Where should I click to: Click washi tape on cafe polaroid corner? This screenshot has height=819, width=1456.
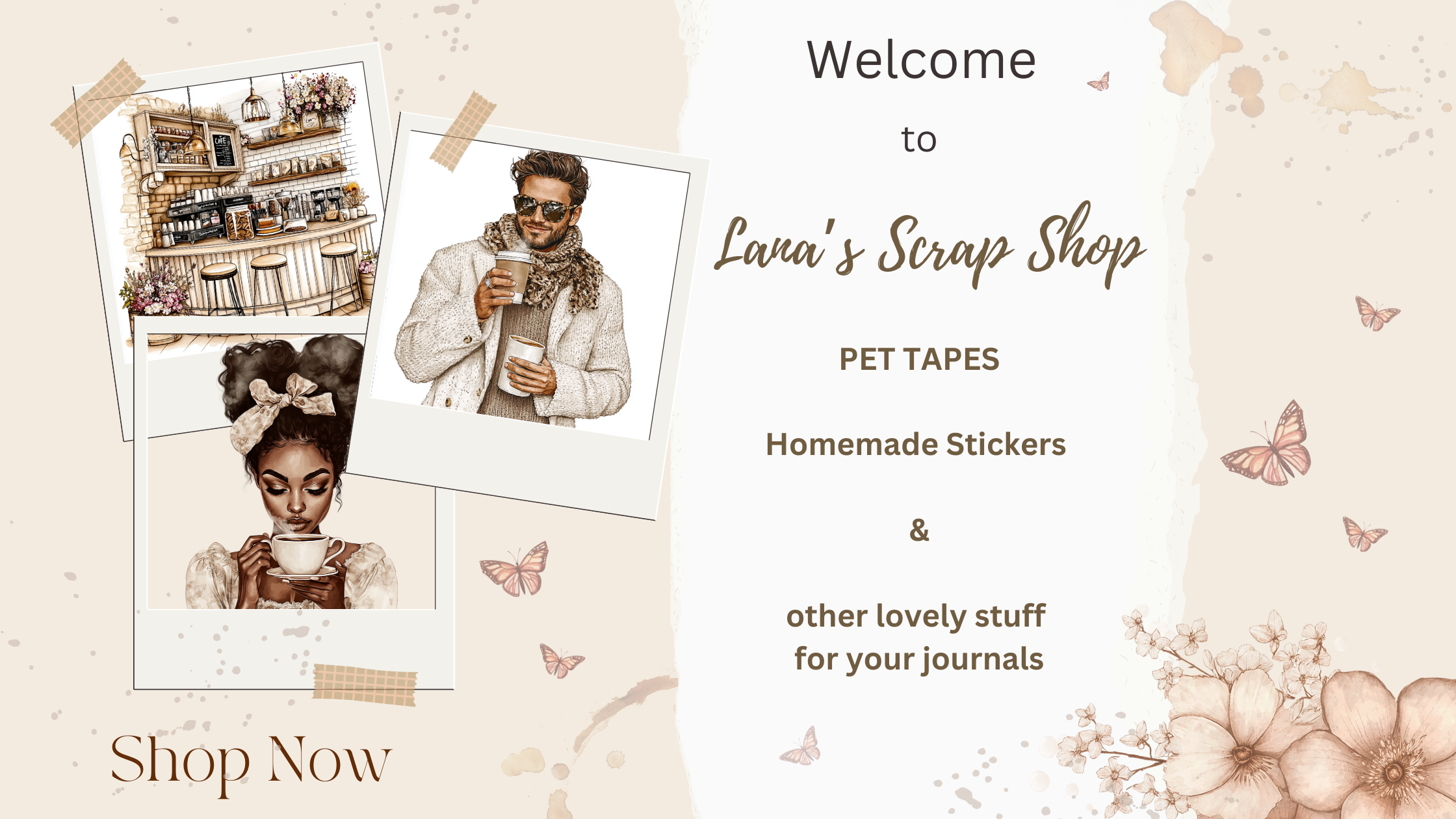point(97,102)
